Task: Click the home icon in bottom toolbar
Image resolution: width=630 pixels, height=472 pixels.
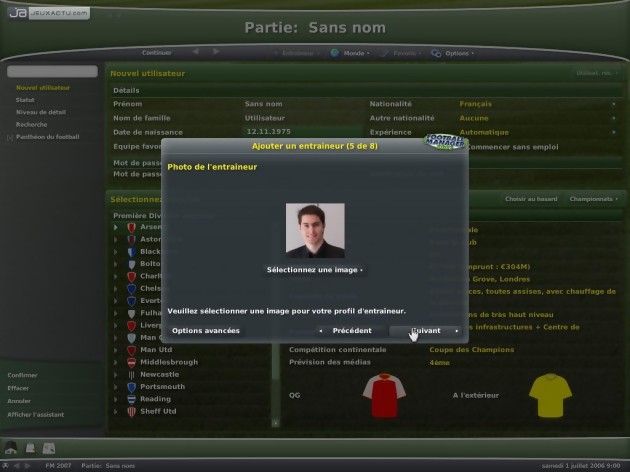Action: tap(11, 447)
